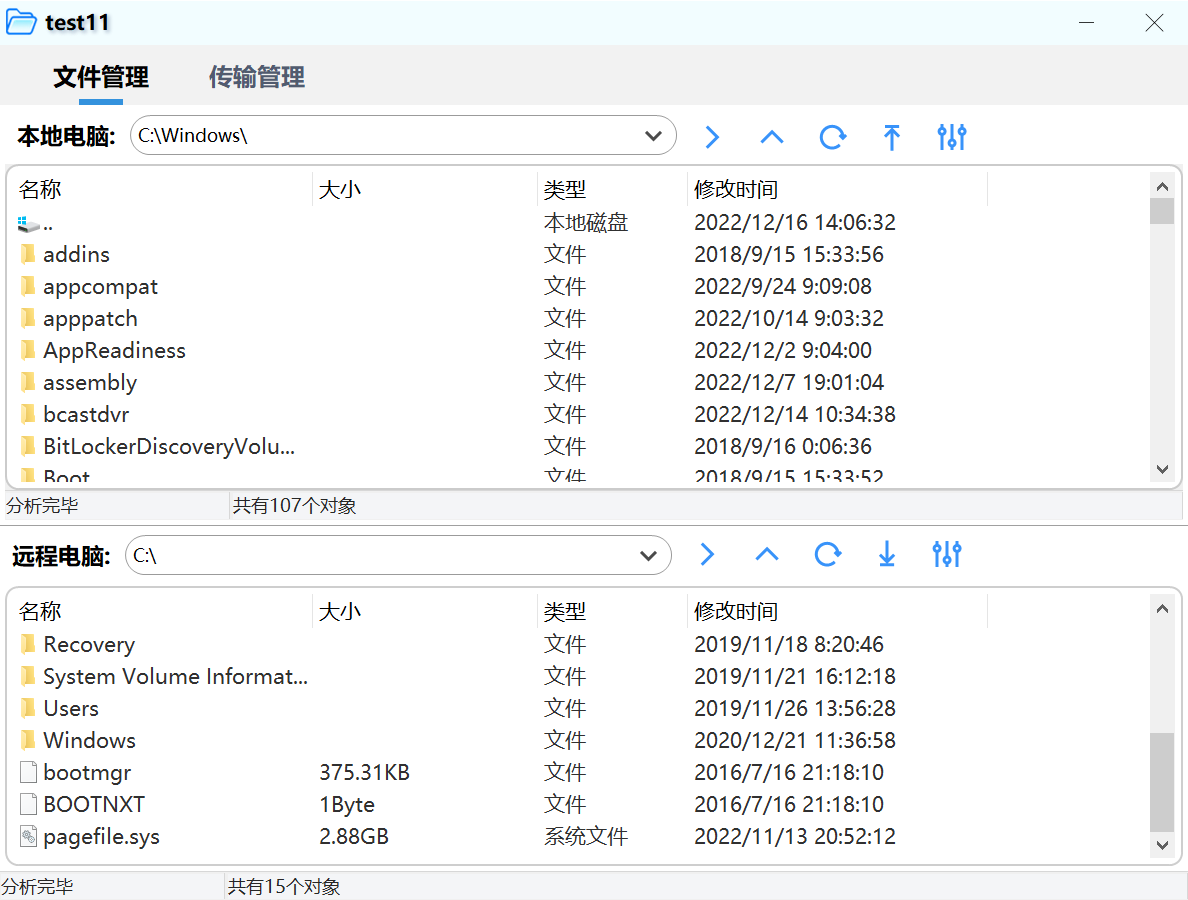This screenshot has height=900, width=1188.
Task: Open local panel filter settings sliders icon
Action: point(952,137)
